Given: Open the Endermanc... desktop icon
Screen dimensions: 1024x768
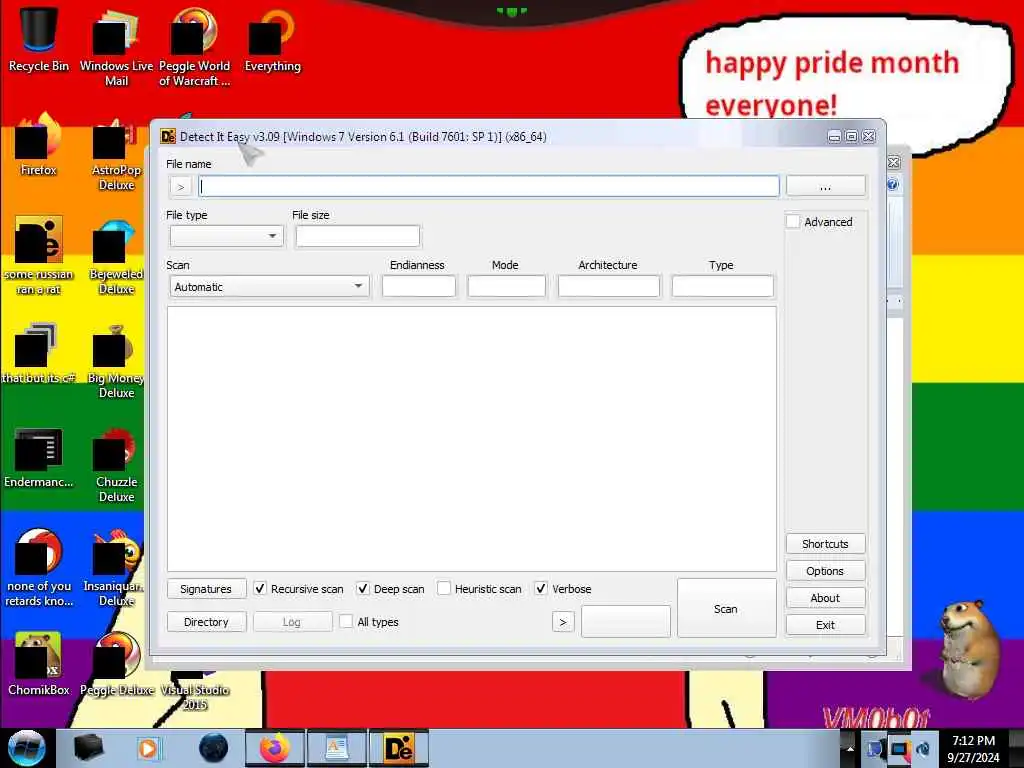Looking at the screenshot, I should [39, 457].
